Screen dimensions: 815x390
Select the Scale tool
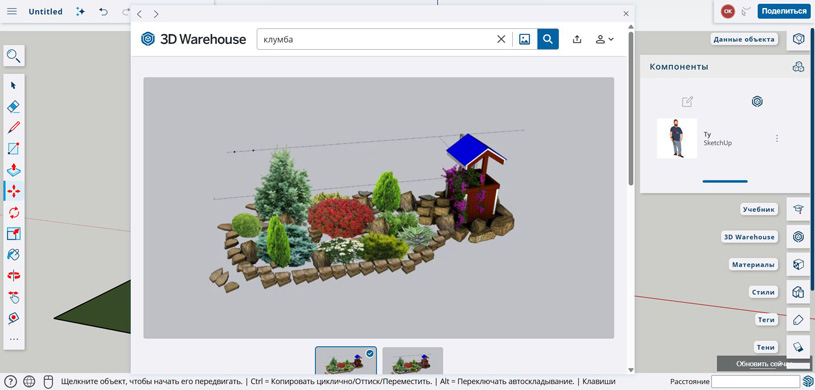pyautogui.click(x=14, y=233)
